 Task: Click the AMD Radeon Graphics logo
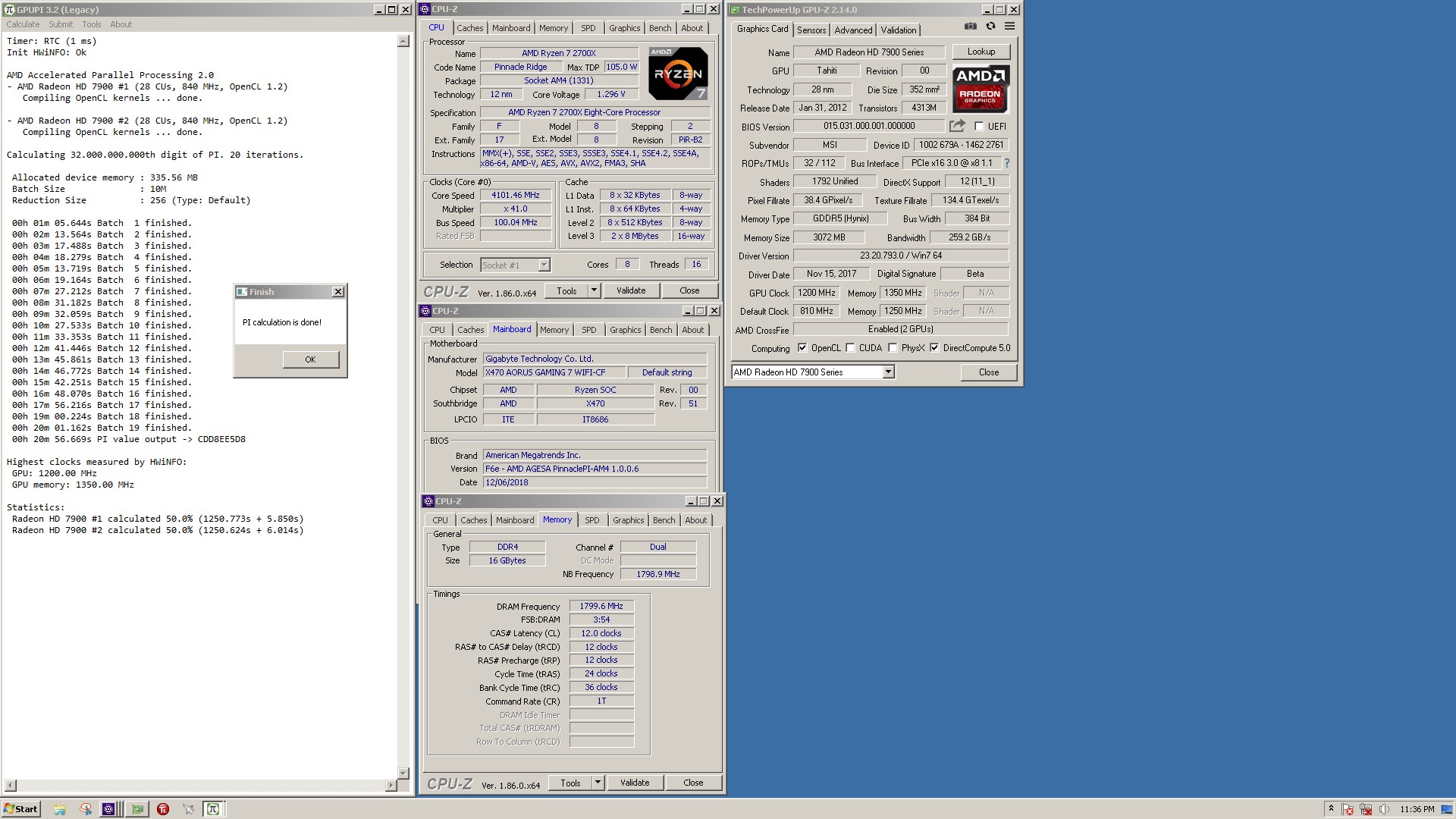click(x=981, y=89)
